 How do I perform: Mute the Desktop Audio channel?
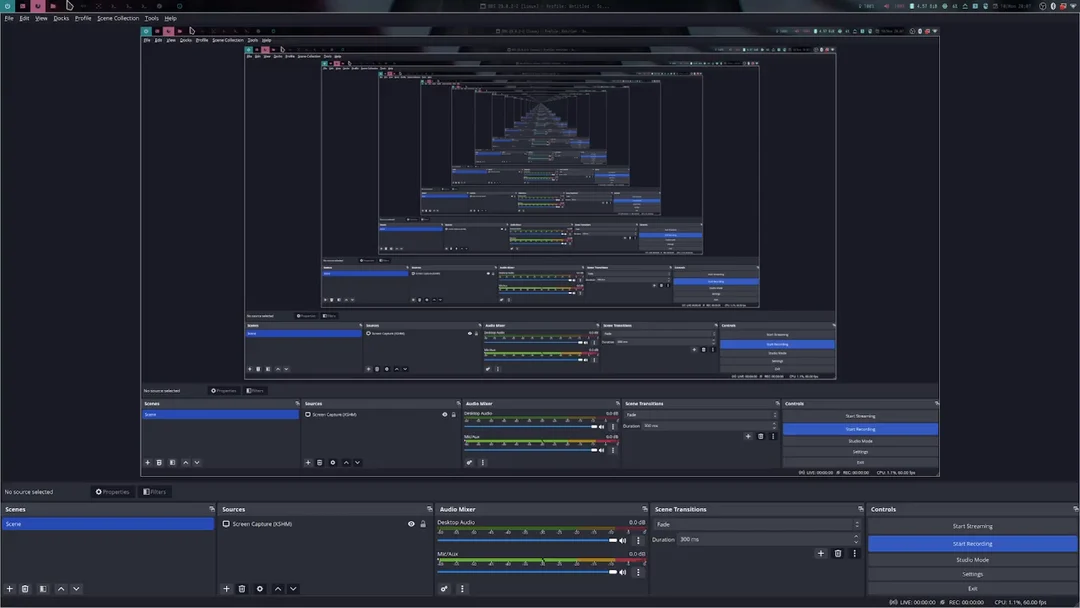(623, 540)
